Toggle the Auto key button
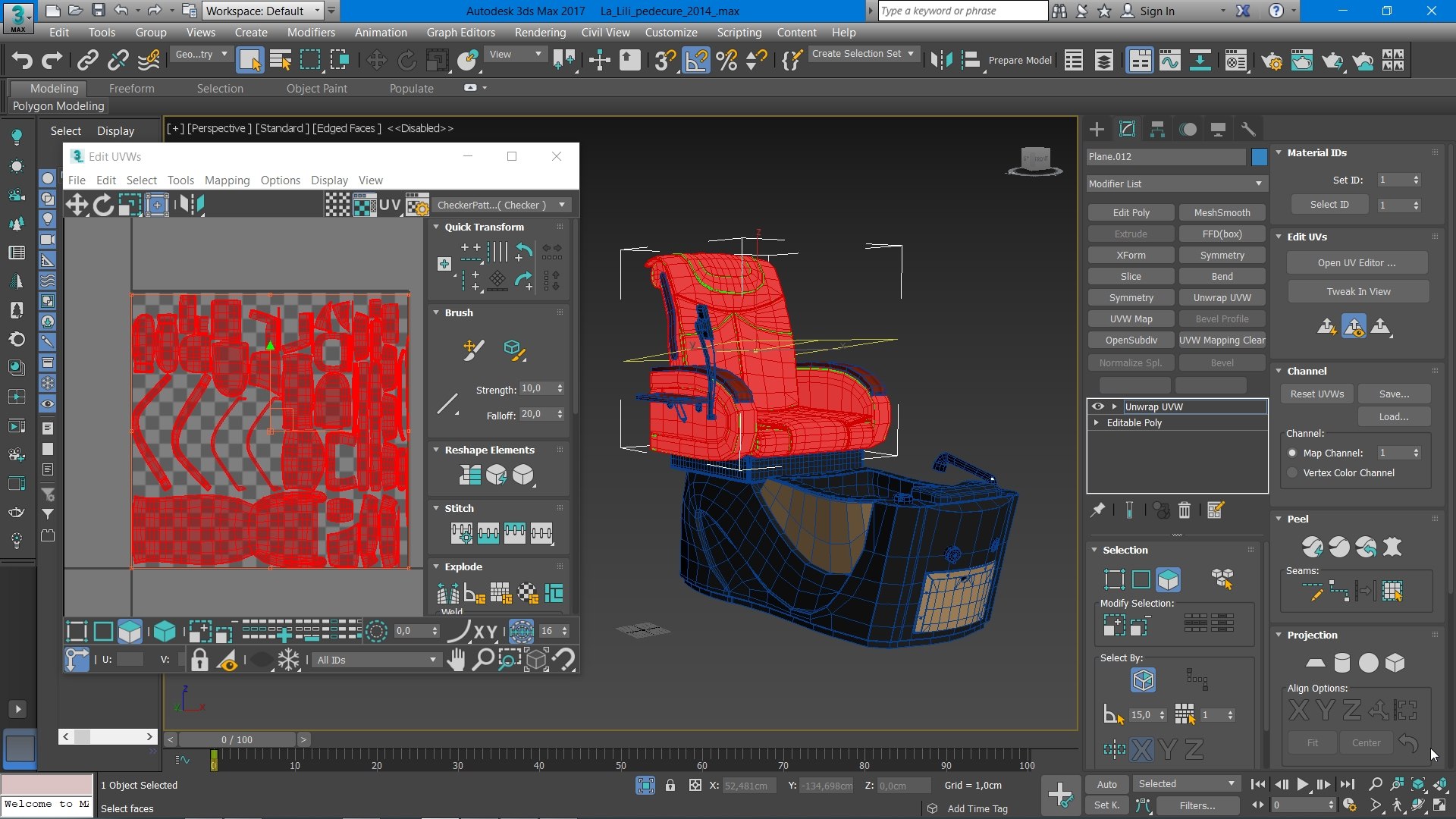 (1106, 784)
